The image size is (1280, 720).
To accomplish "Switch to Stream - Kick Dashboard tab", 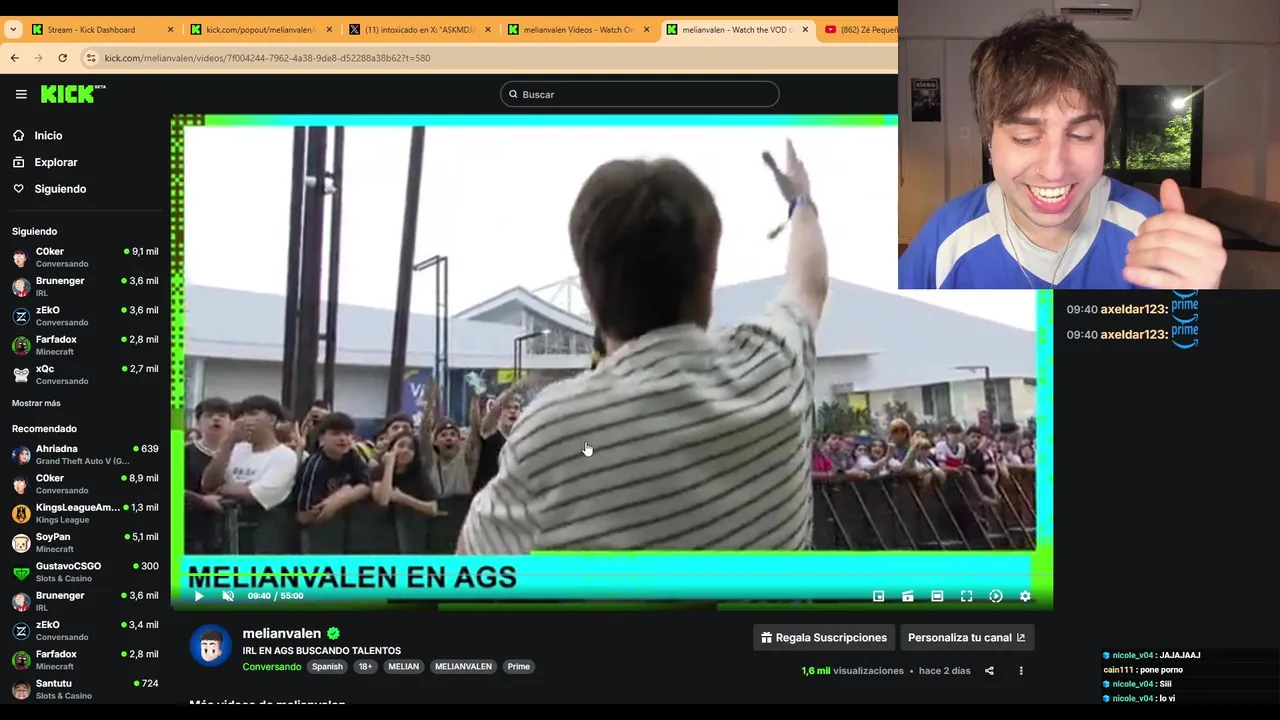I will (100, 30).
